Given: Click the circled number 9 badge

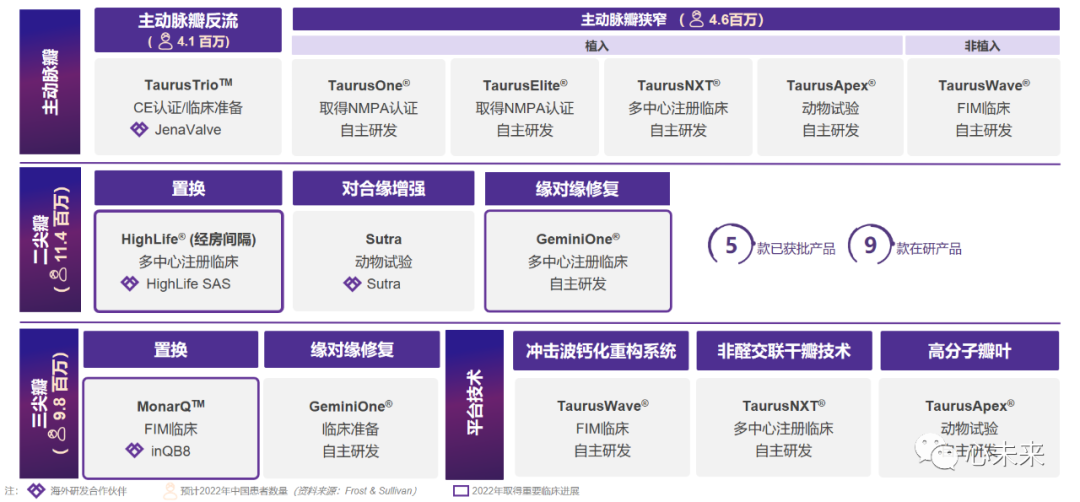Looking at the screenshot, I should coord(870,247).
